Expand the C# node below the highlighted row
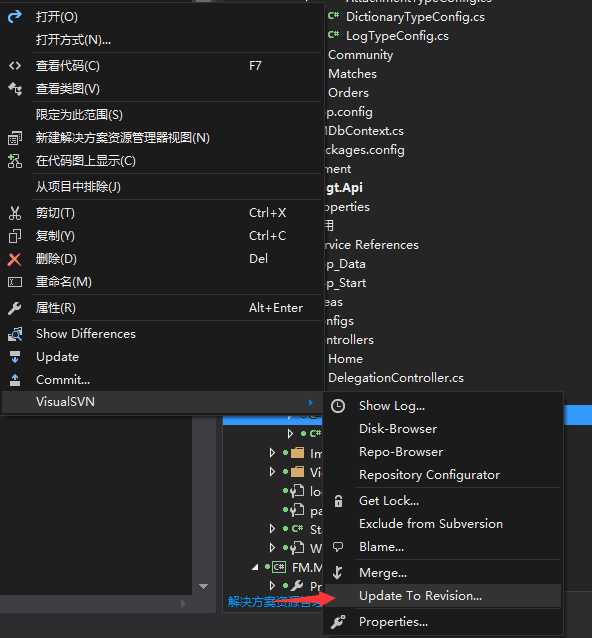Screen dimensions: 592x638 pos(290,434)
